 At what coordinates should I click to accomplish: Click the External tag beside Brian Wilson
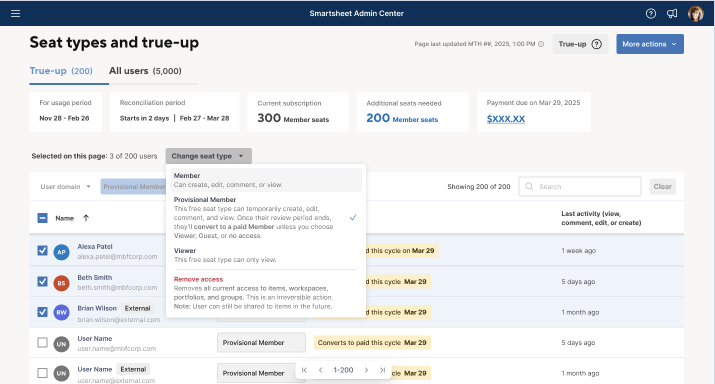tap(137, 308)
